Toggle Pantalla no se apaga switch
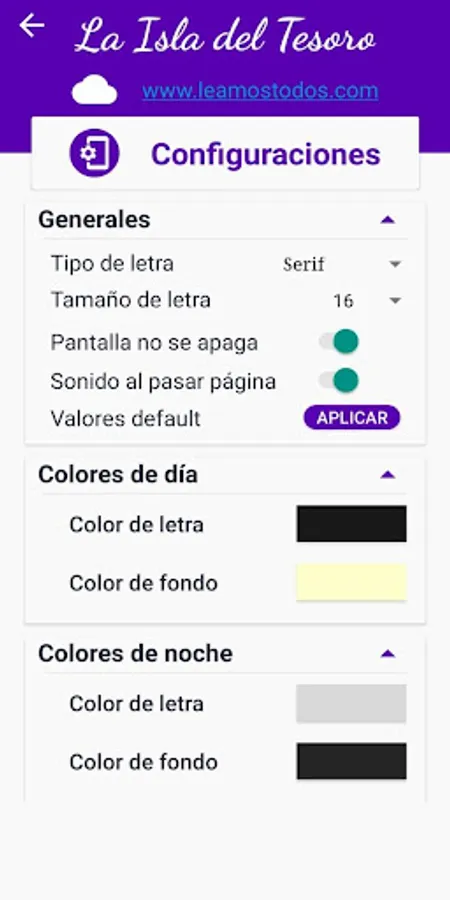The image size is (450, 900). tap(339, 342)
